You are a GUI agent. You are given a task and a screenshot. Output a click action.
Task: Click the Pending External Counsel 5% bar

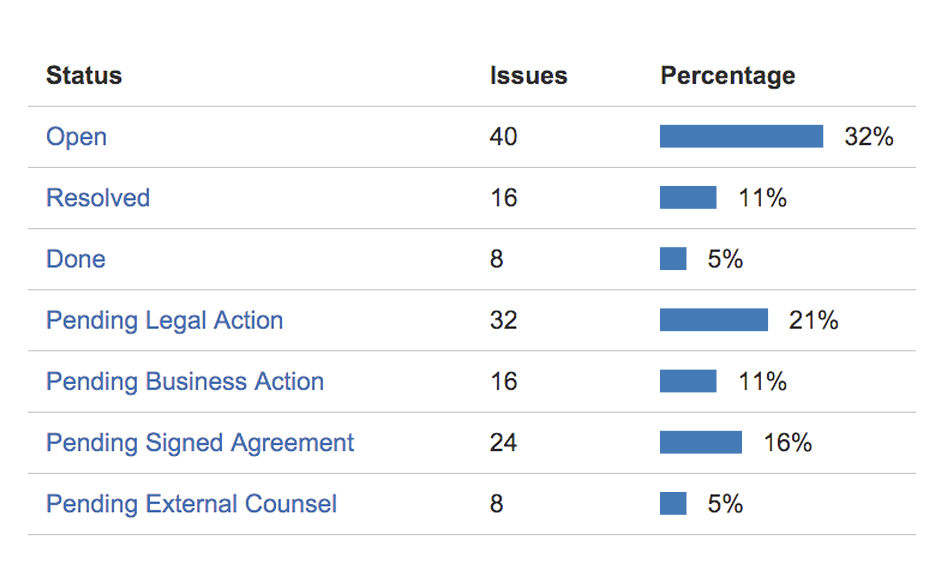click(673, 503)
